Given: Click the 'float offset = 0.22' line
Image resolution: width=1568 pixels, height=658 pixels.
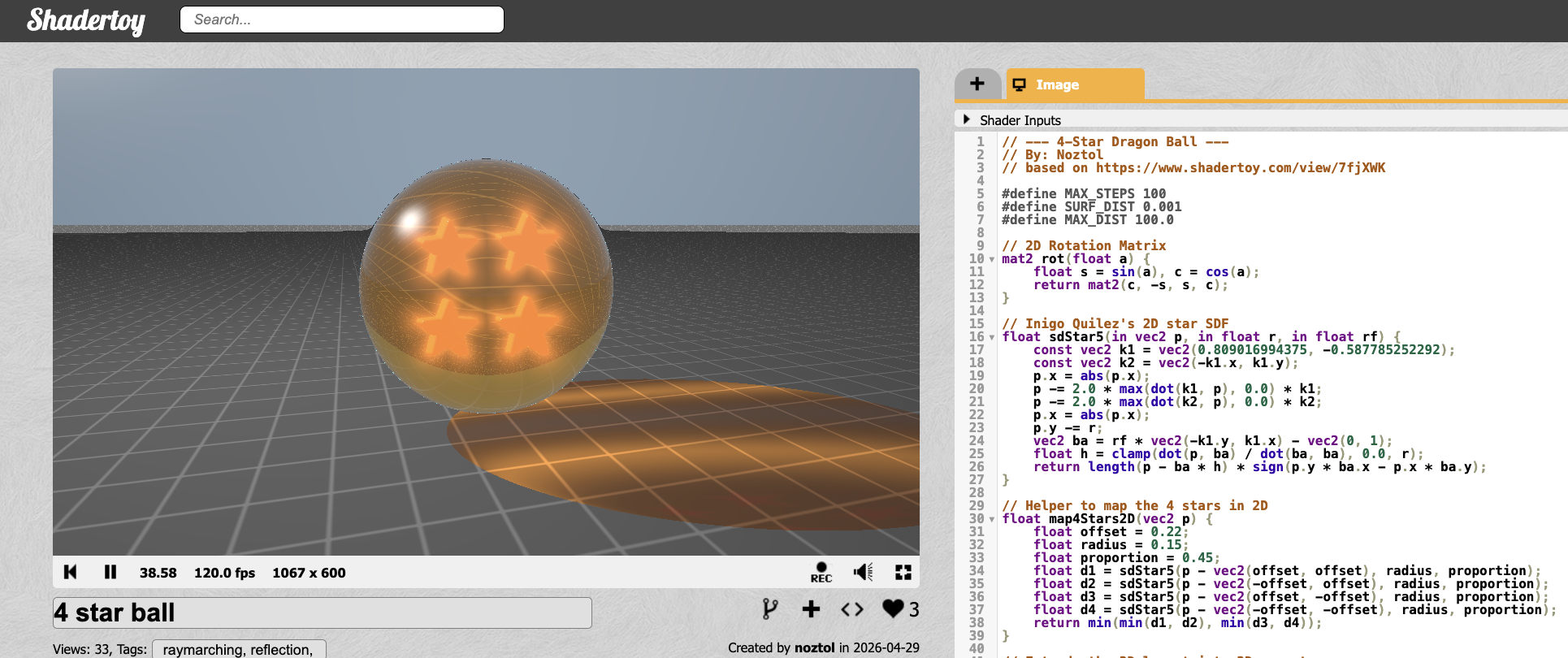Looking at the screenshot, I should click(1111, 531).
